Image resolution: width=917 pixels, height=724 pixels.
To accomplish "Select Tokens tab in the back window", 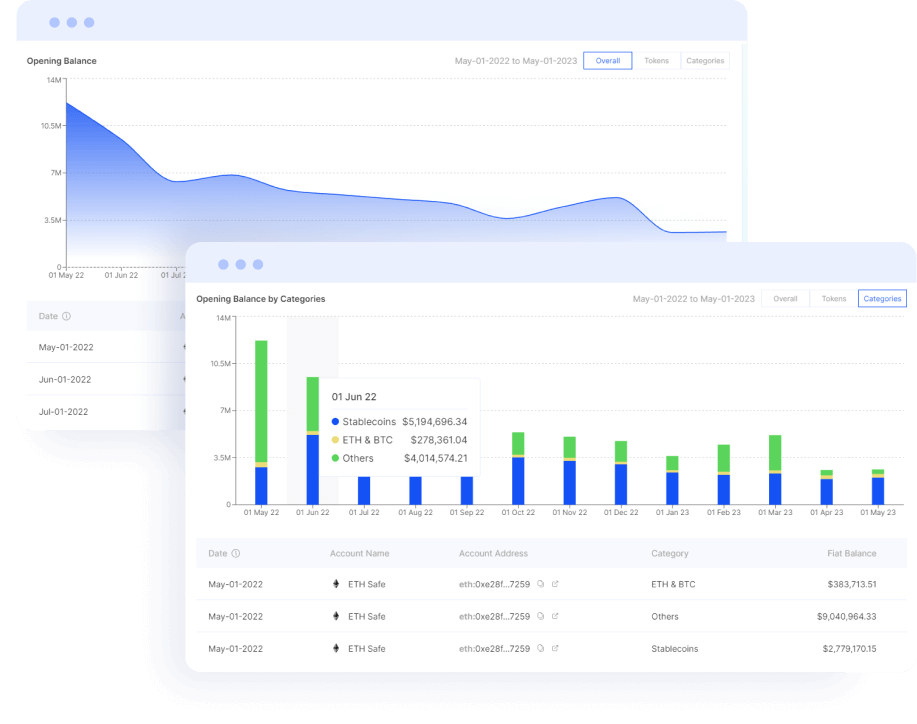I will tap(656, 61).
